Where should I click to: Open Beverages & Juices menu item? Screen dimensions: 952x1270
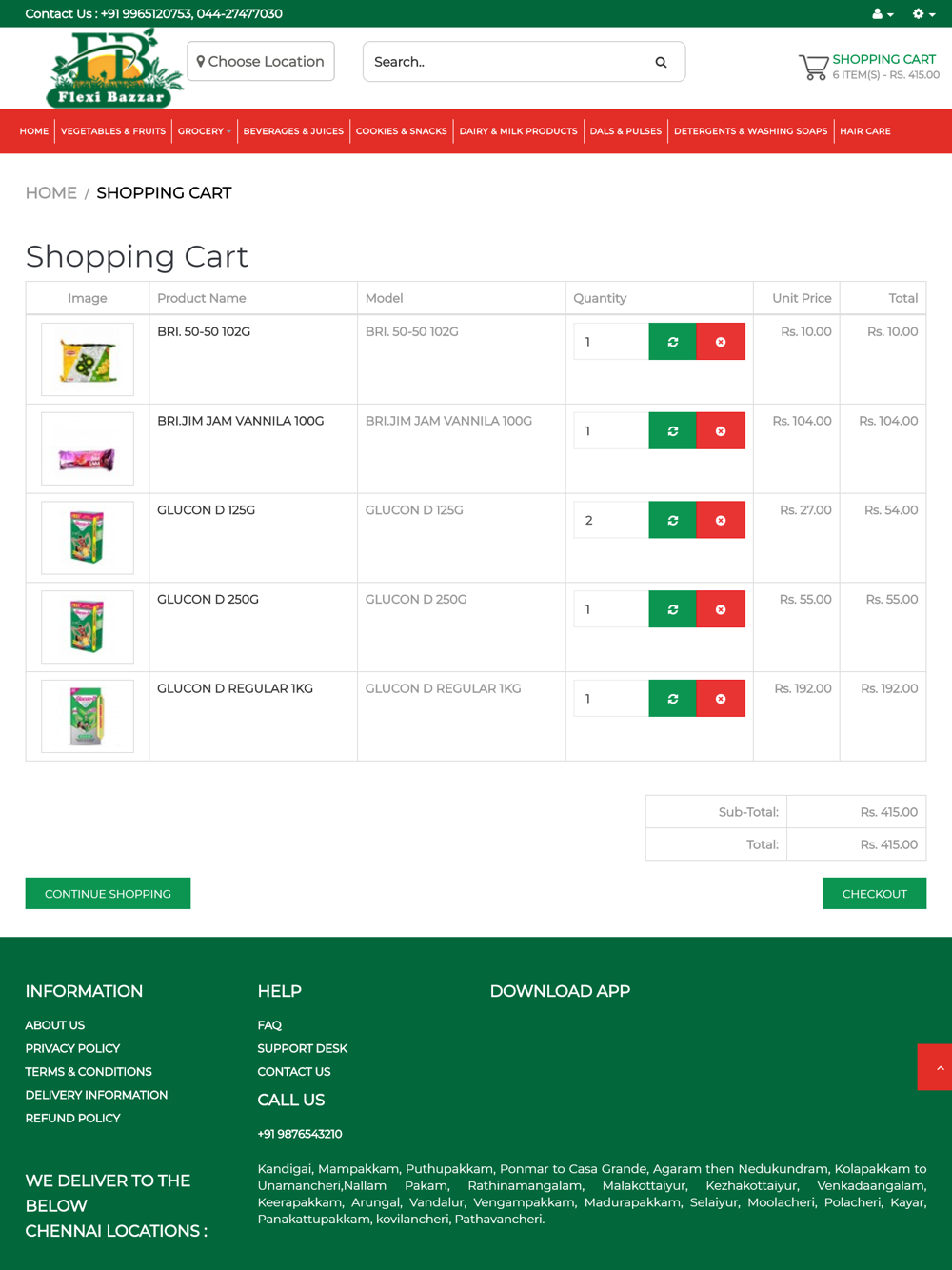[293, 131]
